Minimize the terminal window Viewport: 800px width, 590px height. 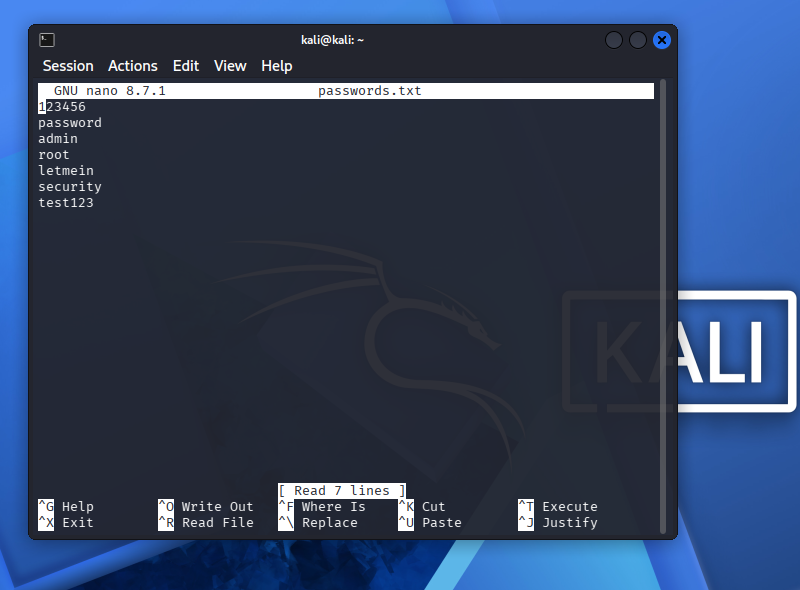tap(614, 40)
